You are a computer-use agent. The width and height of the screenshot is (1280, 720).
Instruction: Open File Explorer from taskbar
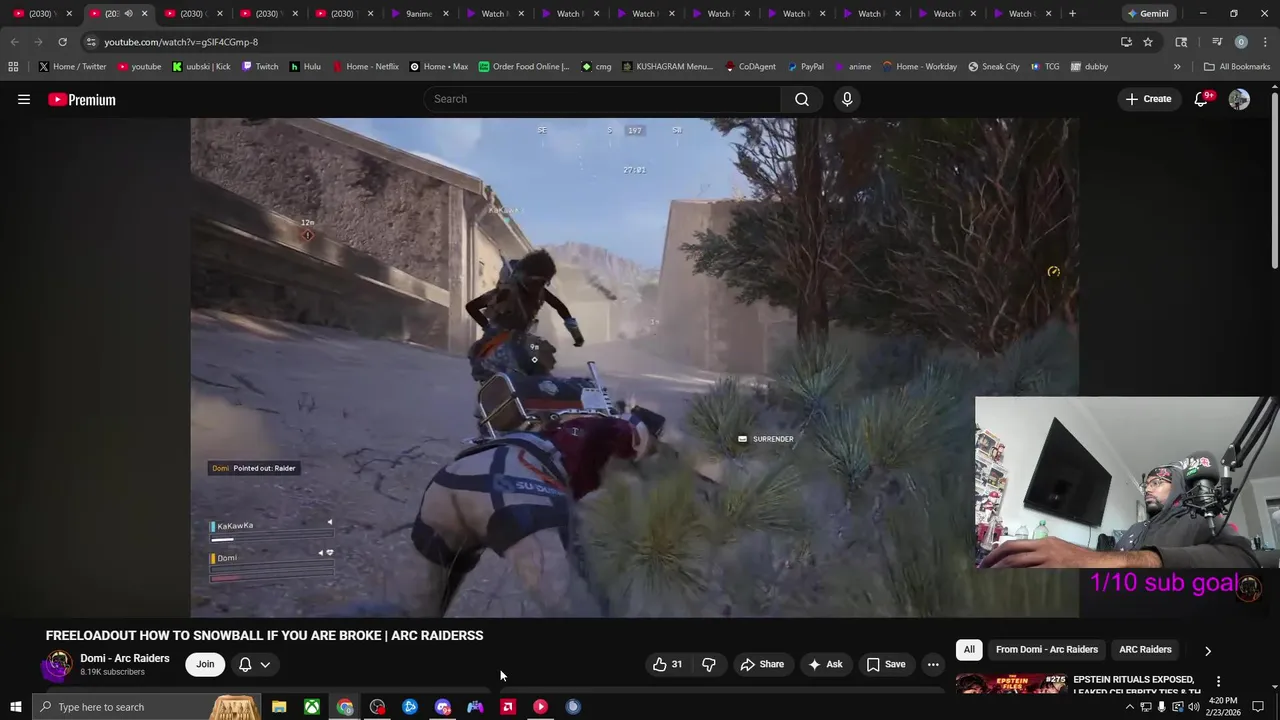(x=279, y=707)
